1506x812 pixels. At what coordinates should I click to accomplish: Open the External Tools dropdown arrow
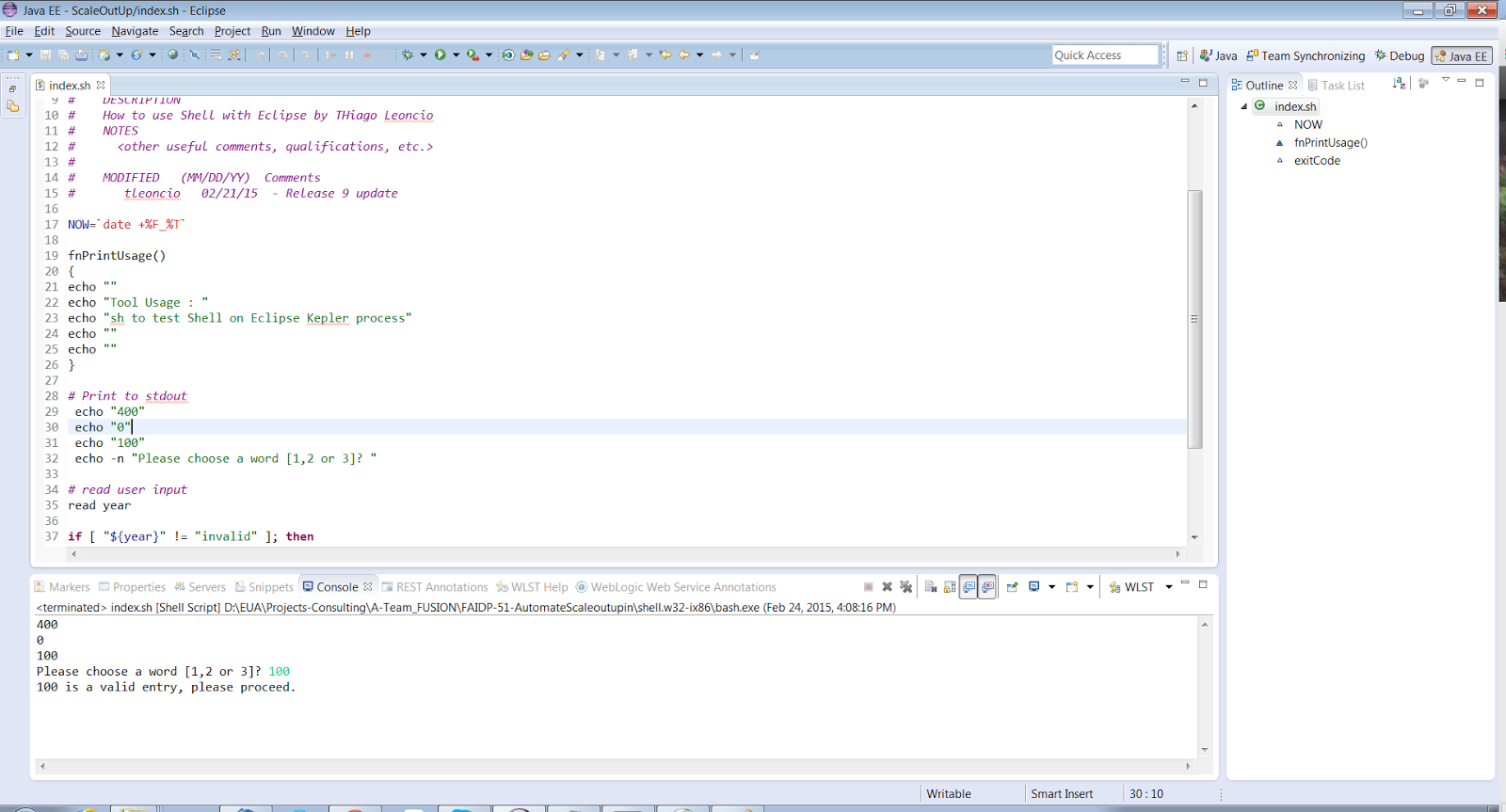pyautogui.click(x=489, y=55)
